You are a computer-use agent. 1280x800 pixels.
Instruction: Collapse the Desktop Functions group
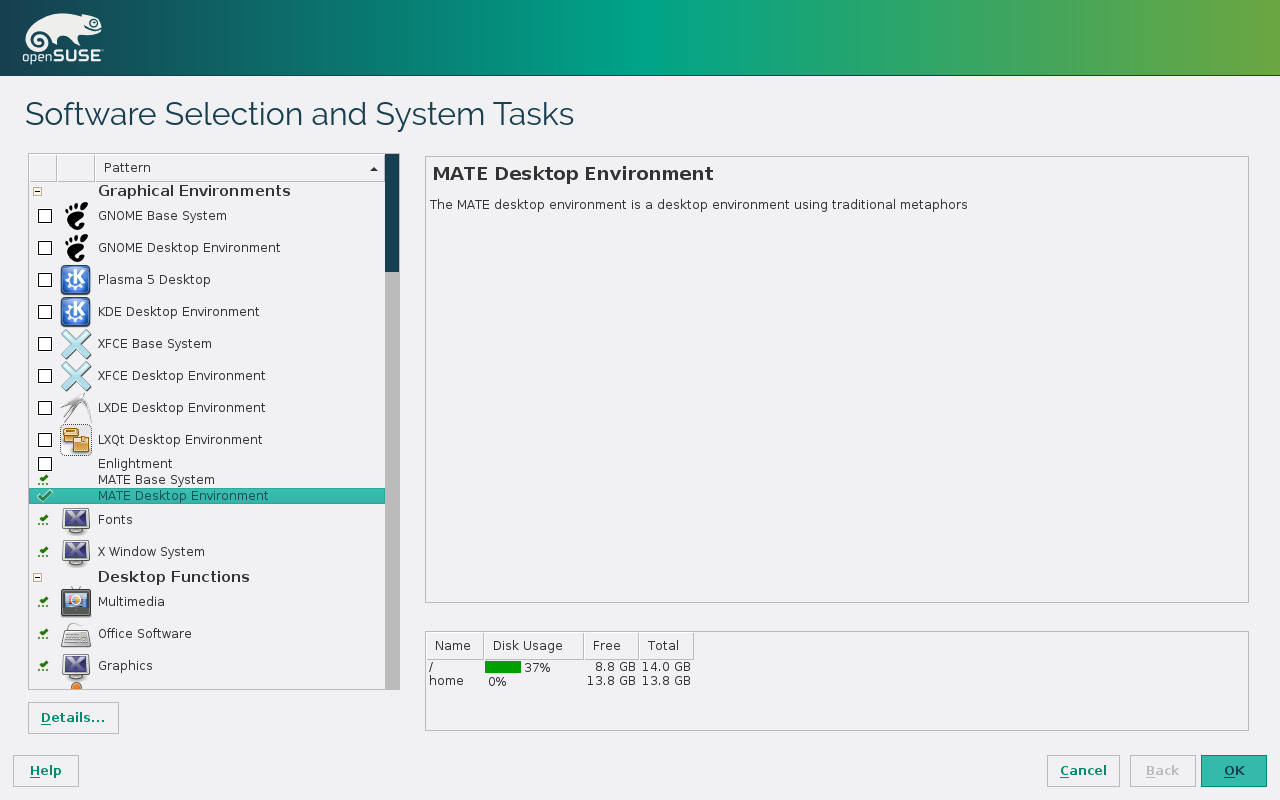pos(38,577)
